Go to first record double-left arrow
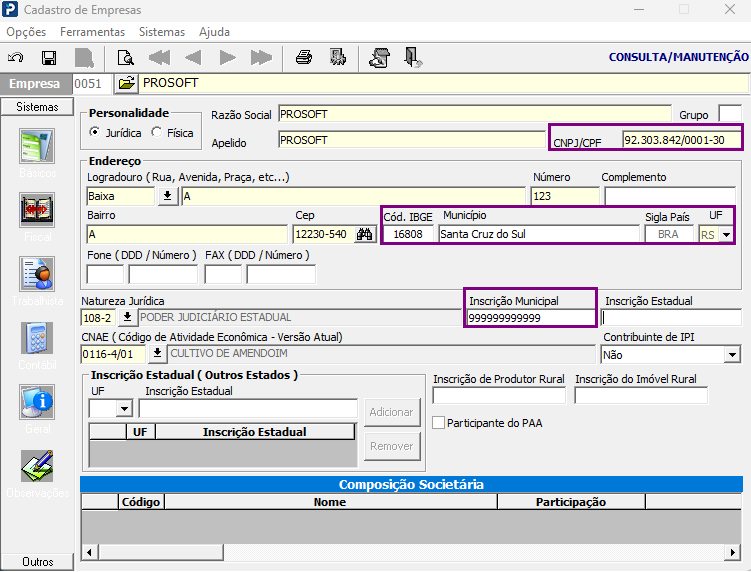 159,58
